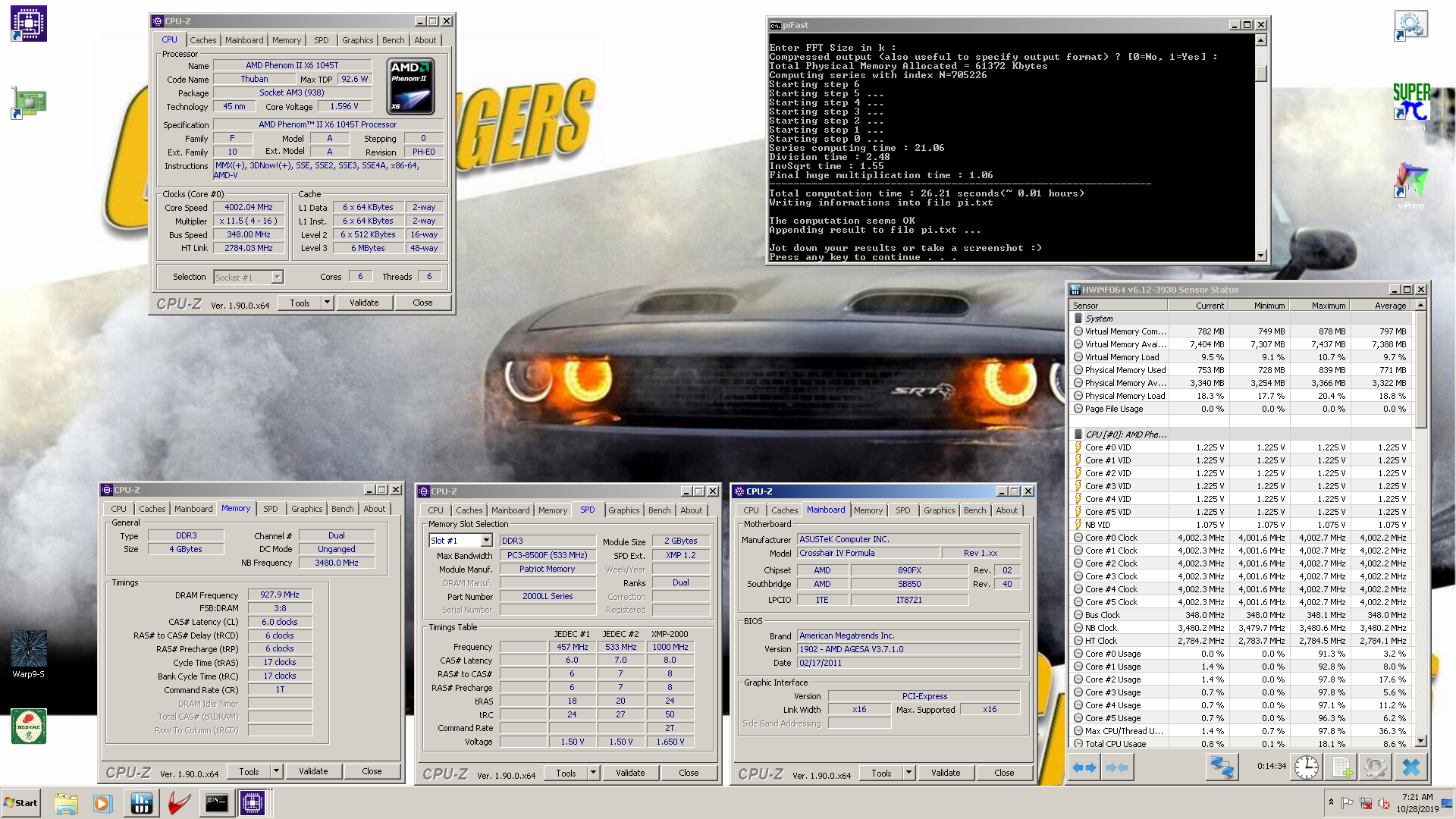Screen dimensions: 1456x819
Task: Click Tools button in Mainboard CPU-Z window
Action: 881,773
